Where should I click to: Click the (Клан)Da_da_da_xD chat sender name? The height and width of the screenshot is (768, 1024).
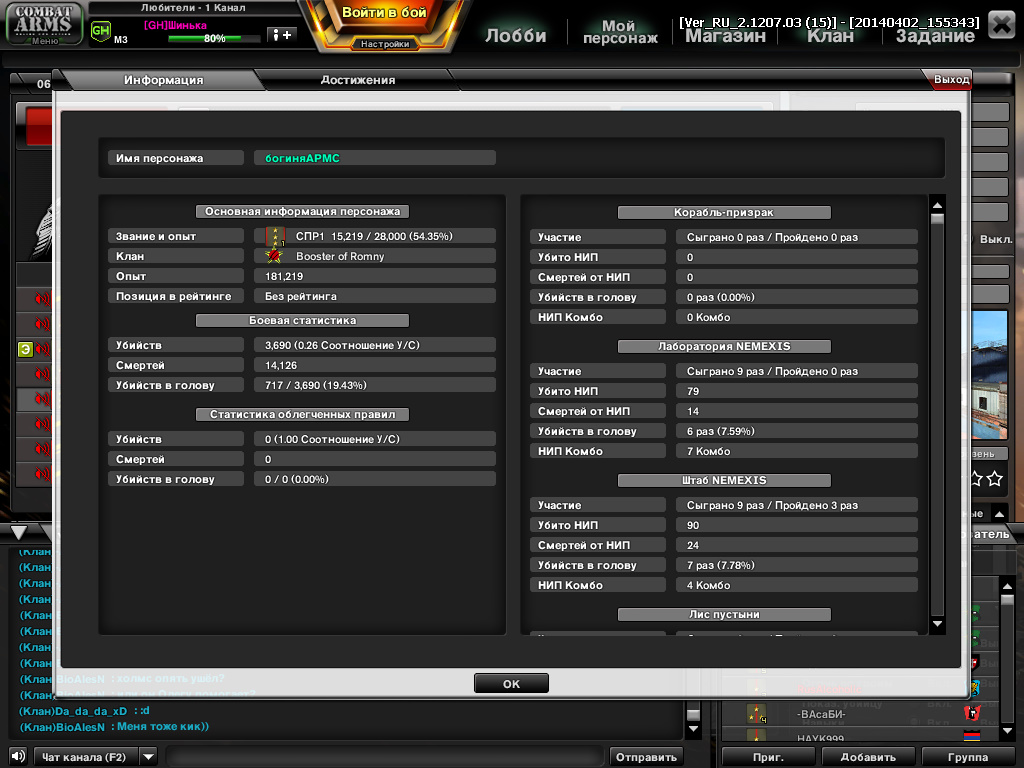point(73,711)
